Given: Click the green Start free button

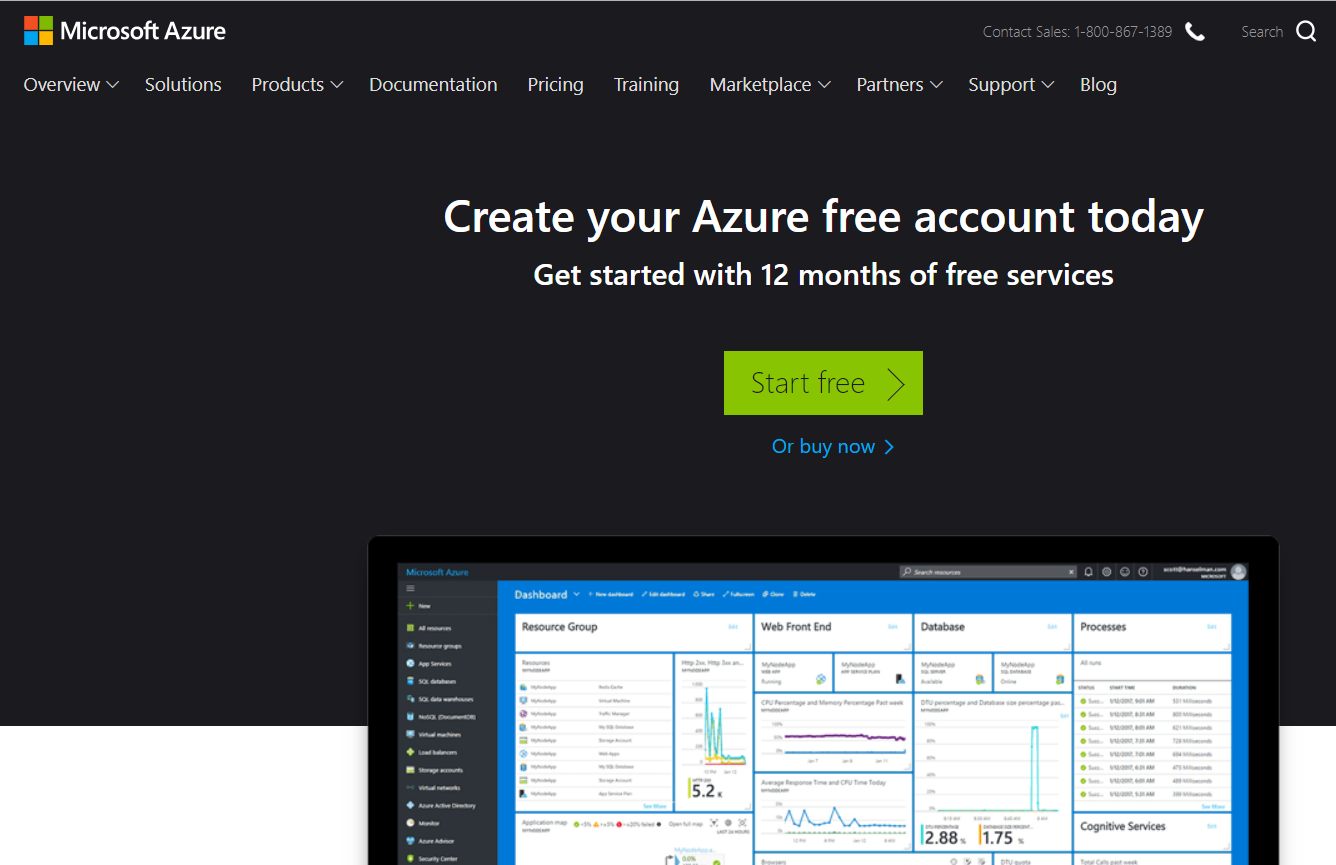Looking at the screenshot, I should 823,383.
